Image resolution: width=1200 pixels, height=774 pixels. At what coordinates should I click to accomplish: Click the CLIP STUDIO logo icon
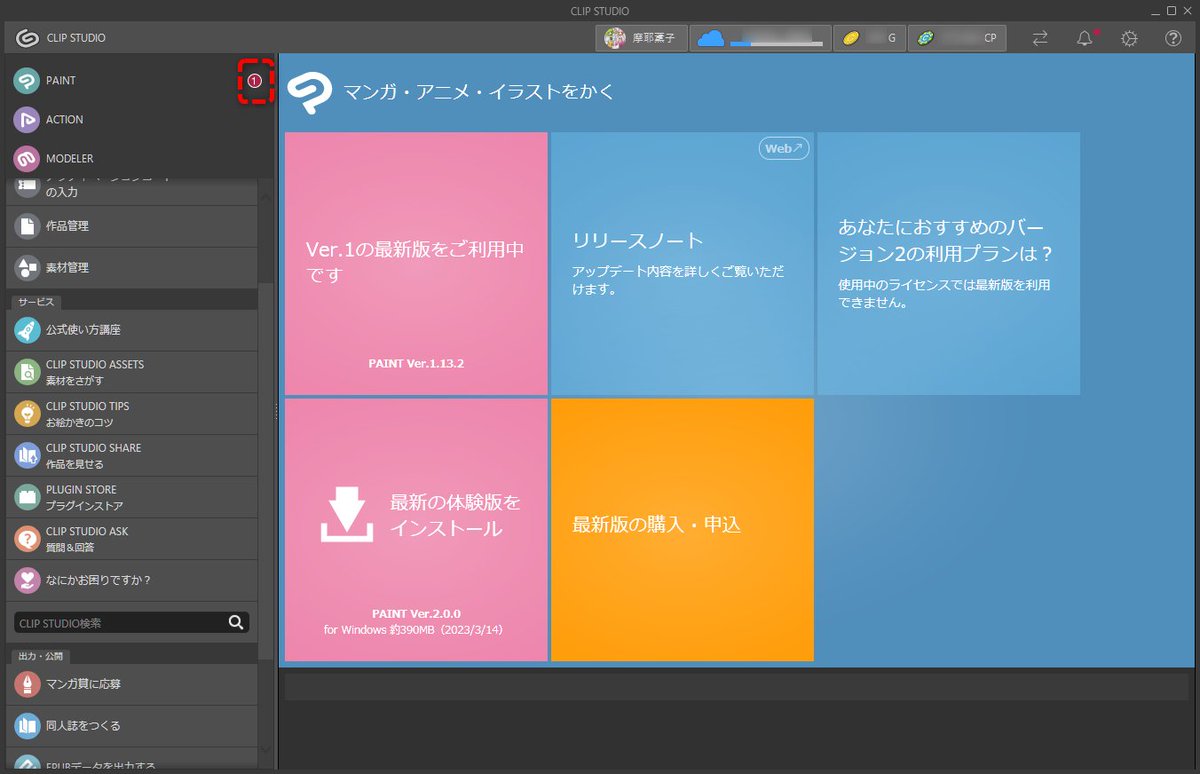[x=27, y=38]
